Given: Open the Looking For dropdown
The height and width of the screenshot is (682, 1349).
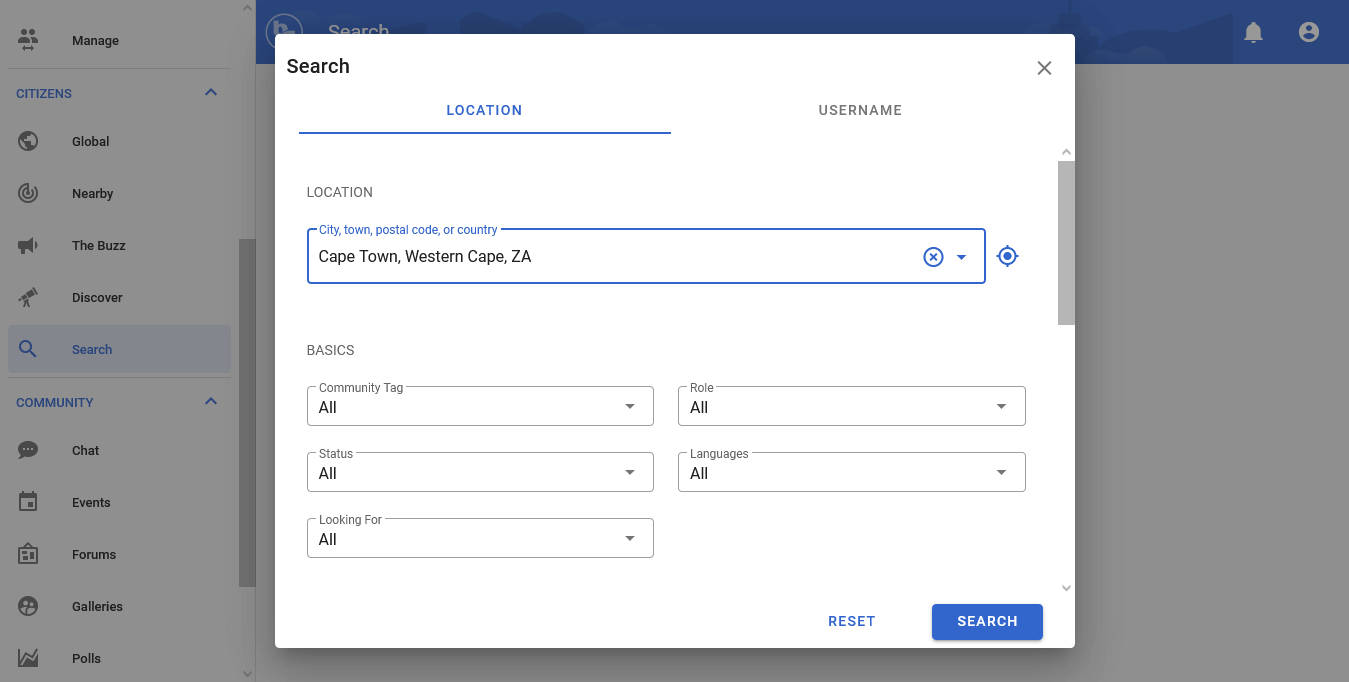Looking at the screenshot, I should (x=480, y=538).
